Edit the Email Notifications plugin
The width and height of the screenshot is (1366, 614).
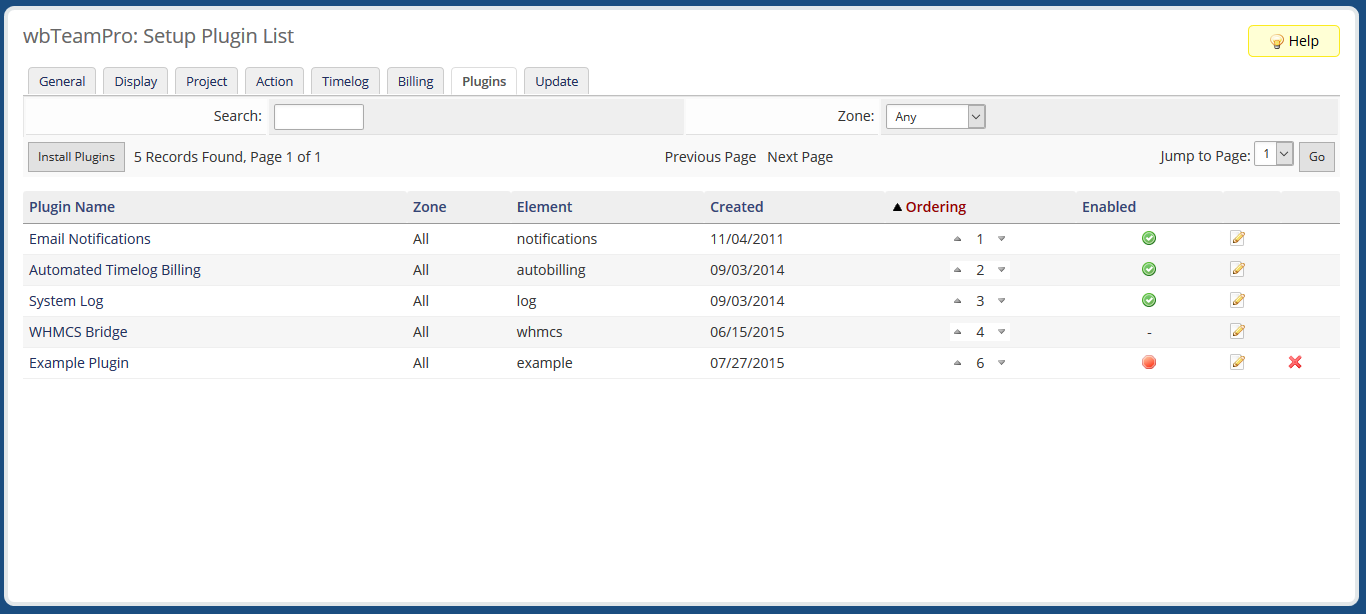pyautogui.click(x=1238, y=238)
